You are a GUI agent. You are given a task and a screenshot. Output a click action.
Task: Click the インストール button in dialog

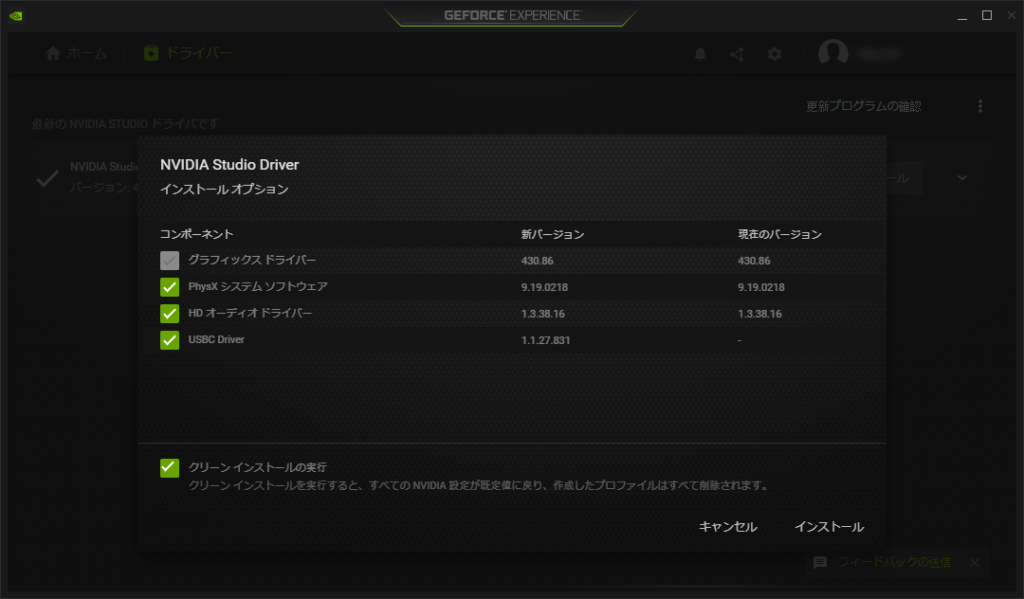pos(829,526)
